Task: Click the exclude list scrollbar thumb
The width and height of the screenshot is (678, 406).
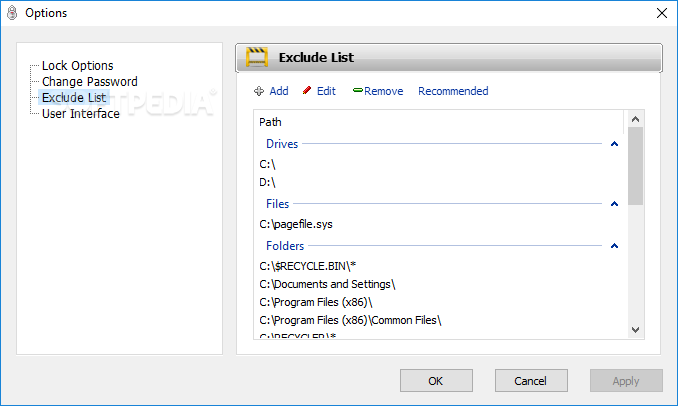Action: [635, 166]
